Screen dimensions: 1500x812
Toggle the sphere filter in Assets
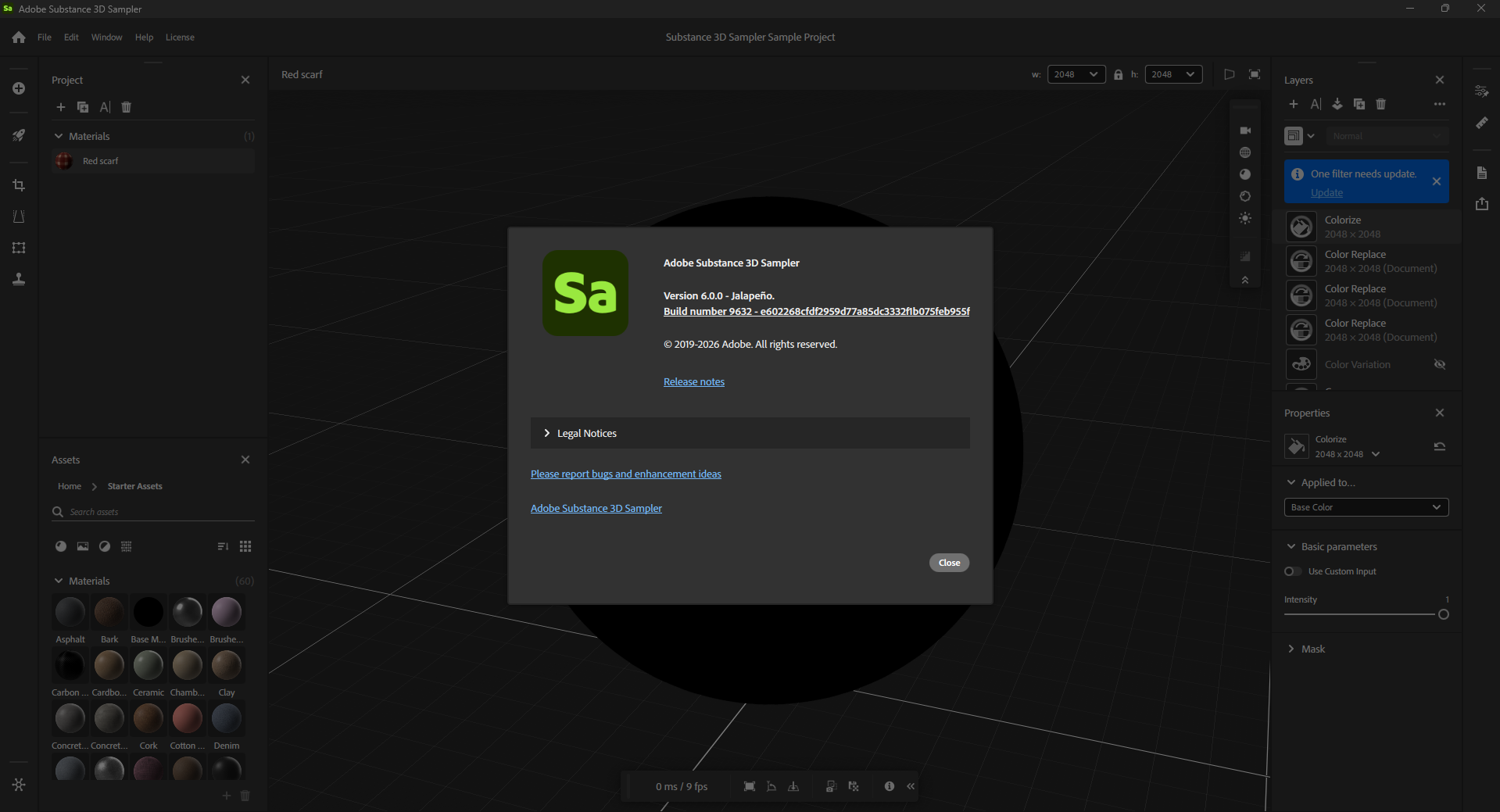pos(61,546)
